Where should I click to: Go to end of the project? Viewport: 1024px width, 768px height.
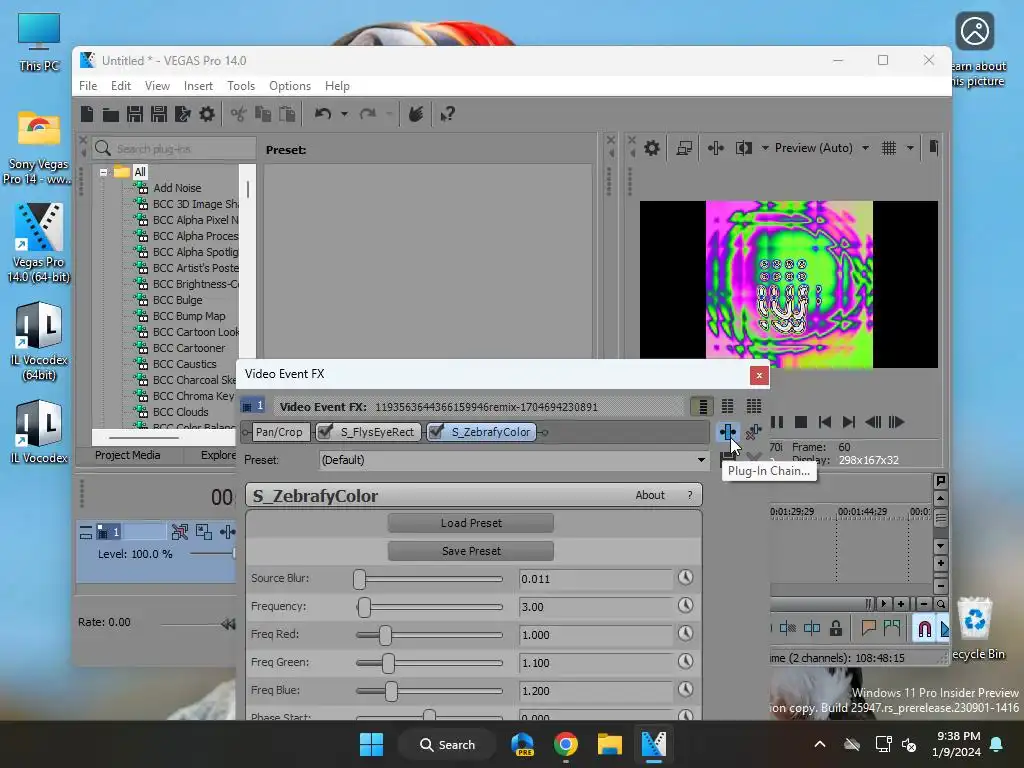pos(848,423)
